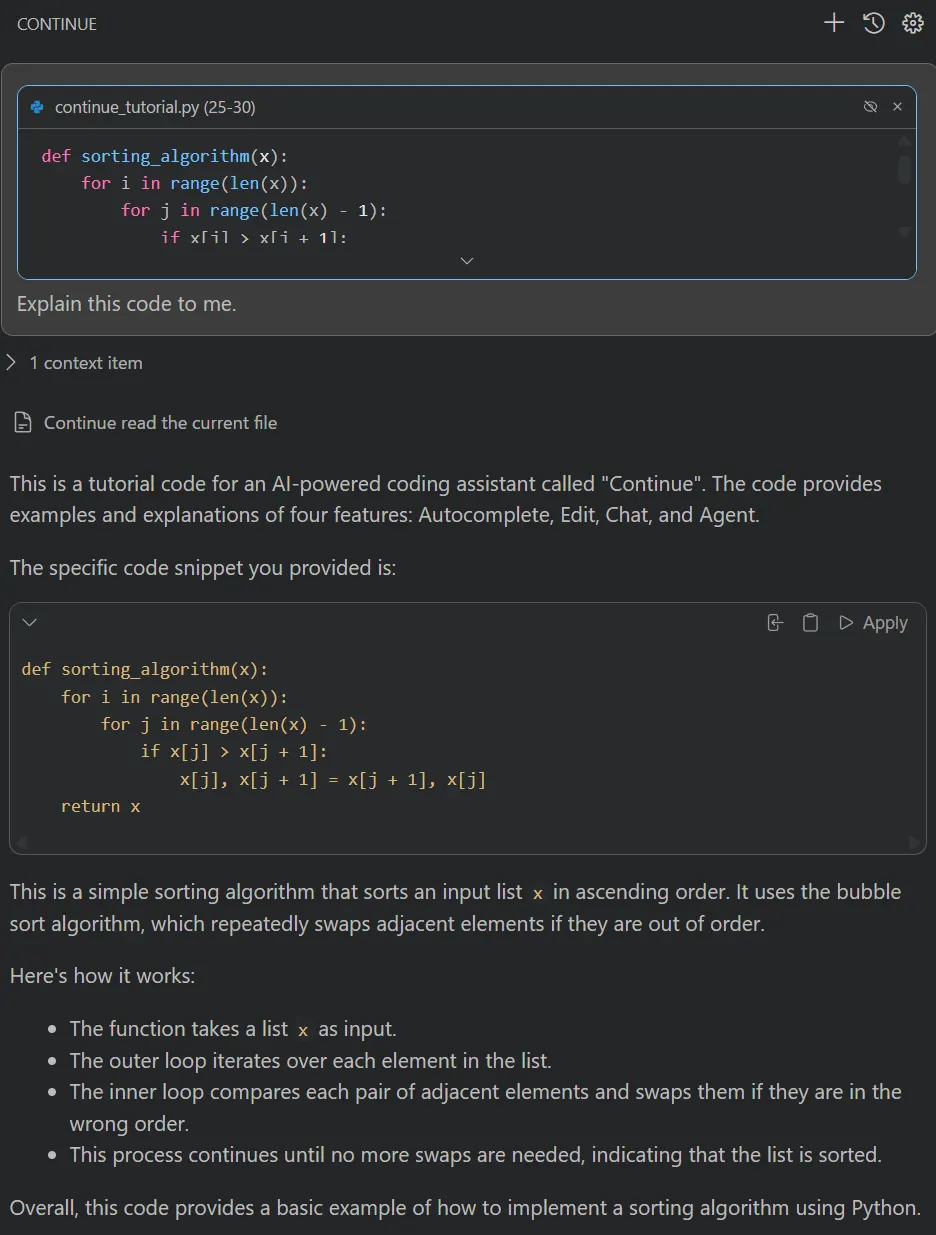Expand the truncated code preview chevron
The width and height of the screenshot is (936, 1235).
tap(466, 260)
